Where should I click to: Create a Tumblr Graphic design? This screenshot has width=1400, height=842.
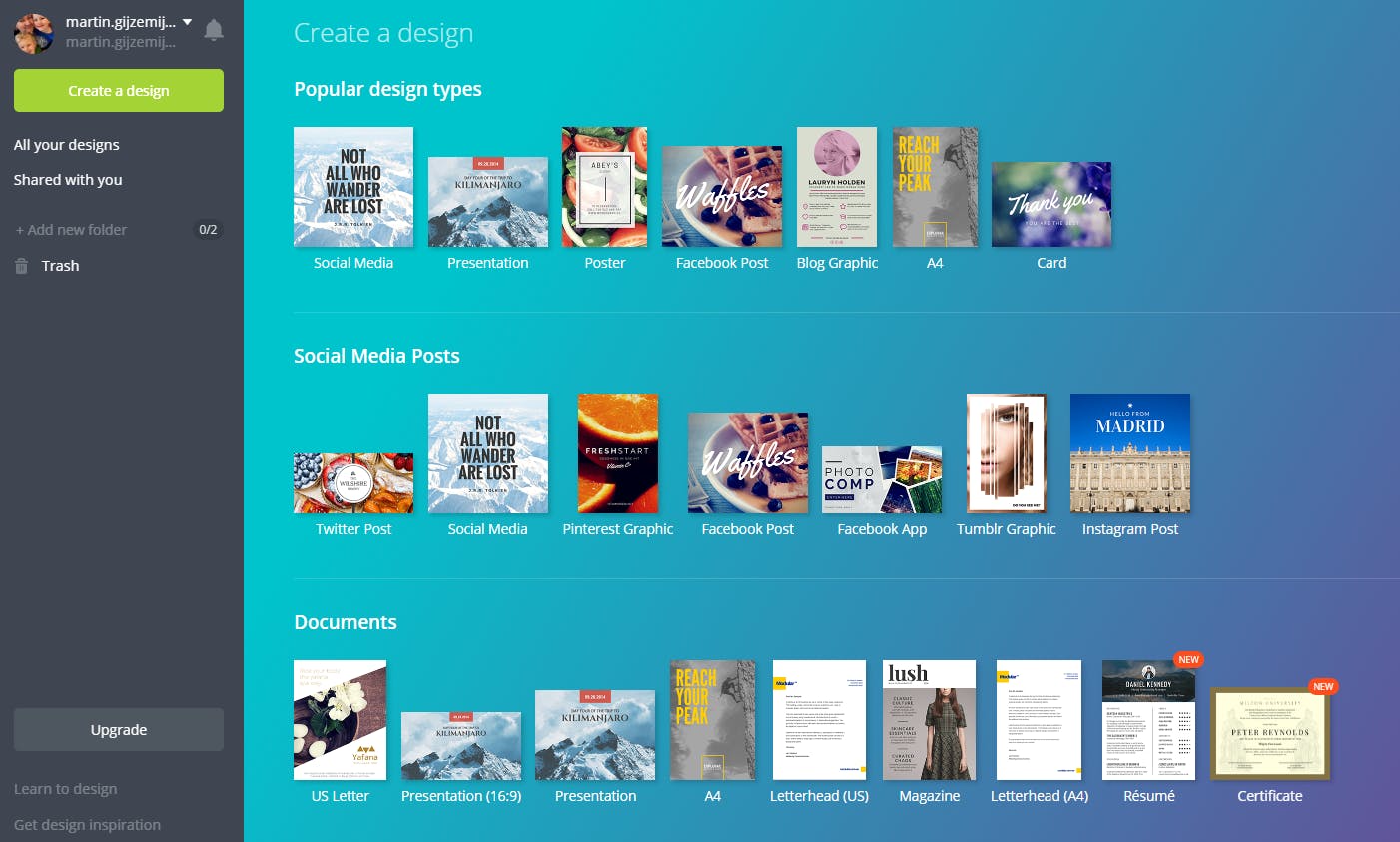(x=1007, y=453)
